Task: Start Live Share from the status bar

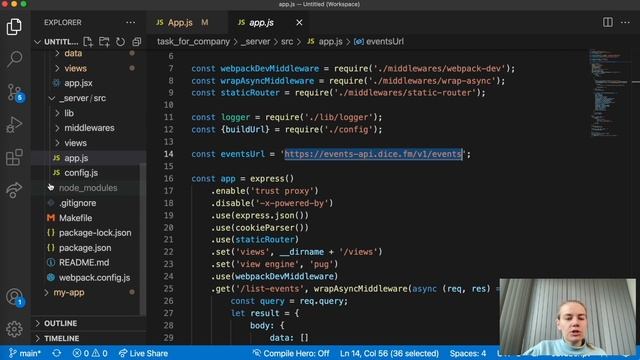Action: click(x=143, y=353)
